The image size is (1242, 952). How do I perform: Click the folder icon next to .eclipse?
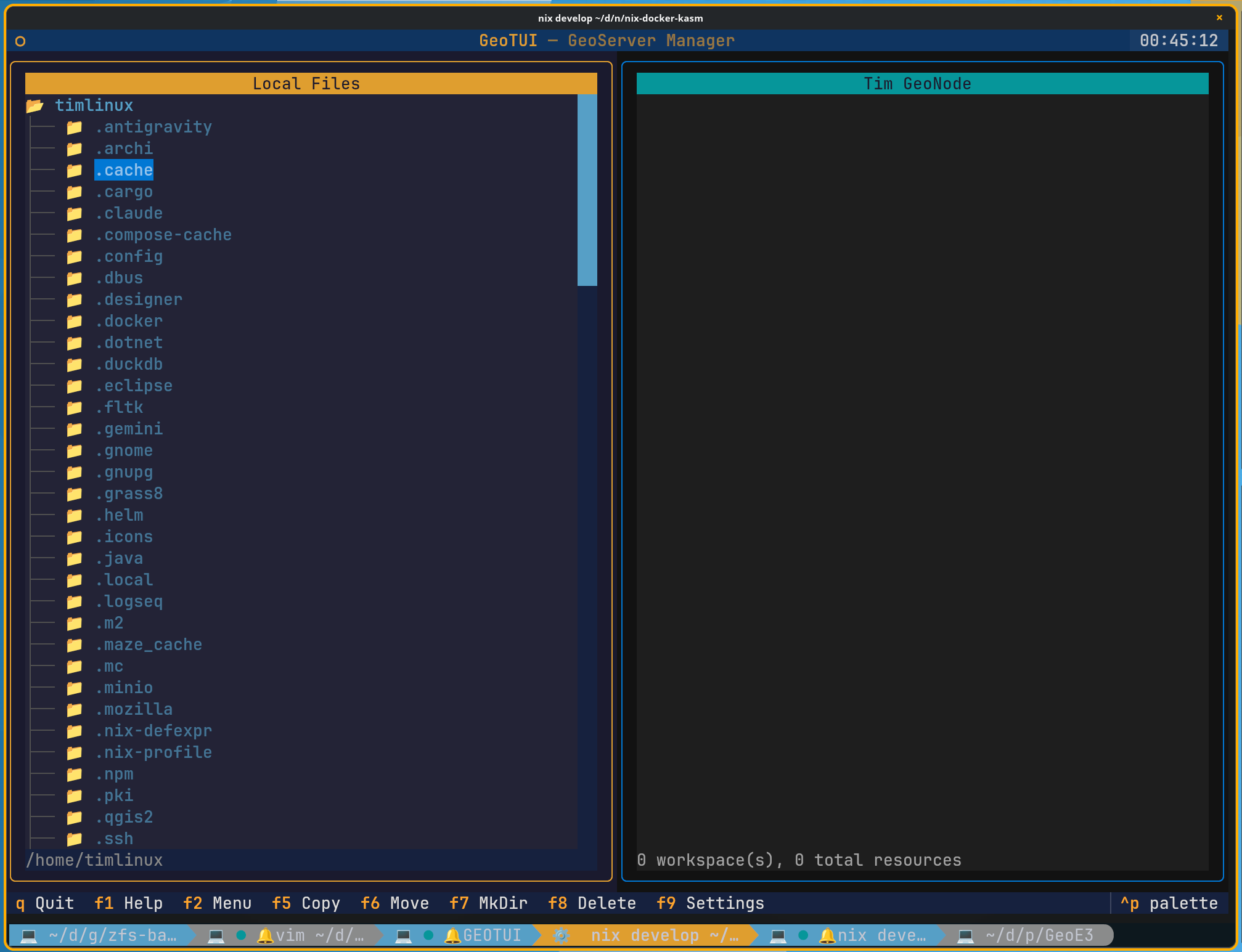(75, 386)
